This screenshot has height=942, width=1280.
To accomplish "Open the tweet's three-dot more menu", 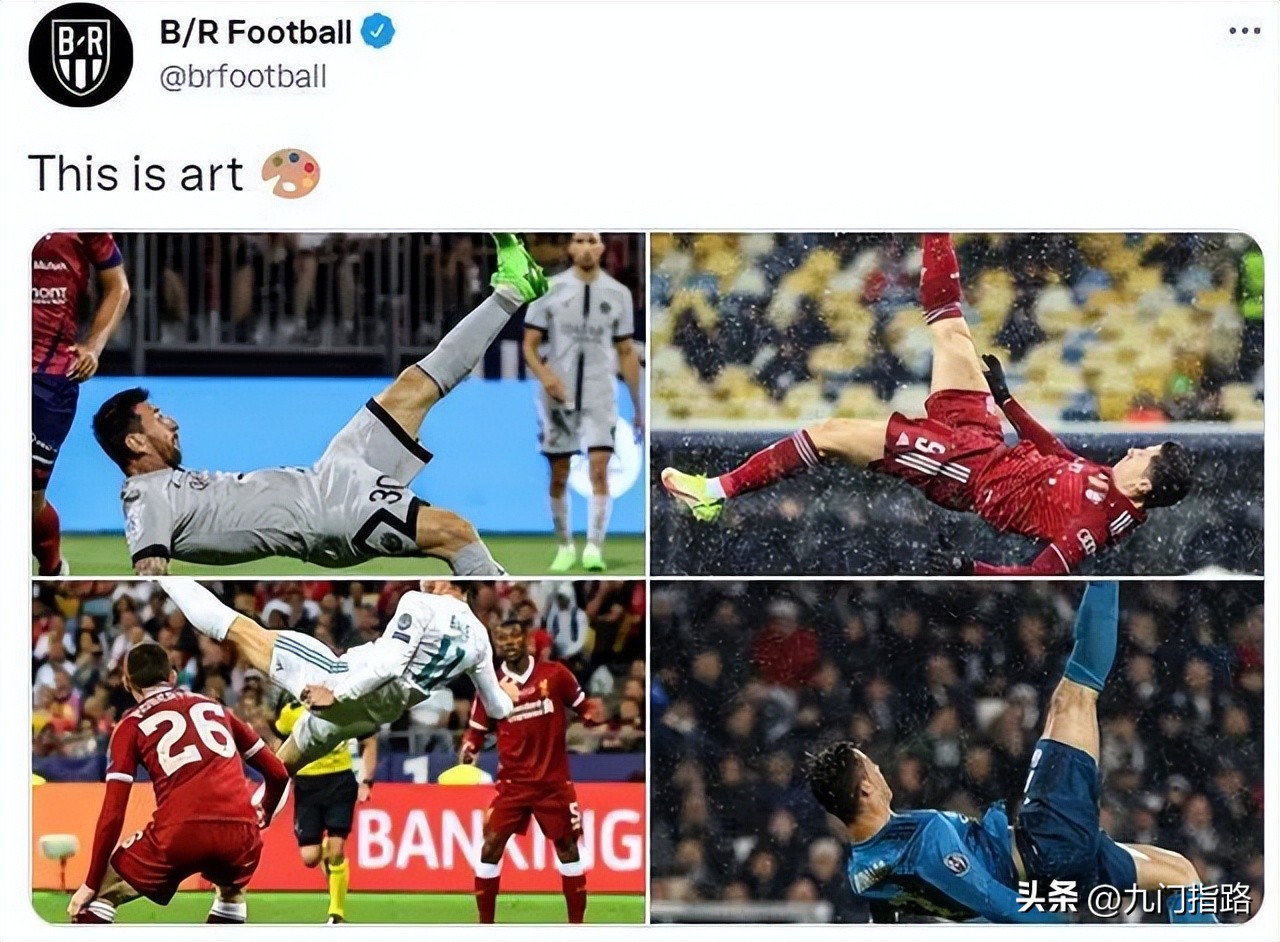I will 1244,31.
